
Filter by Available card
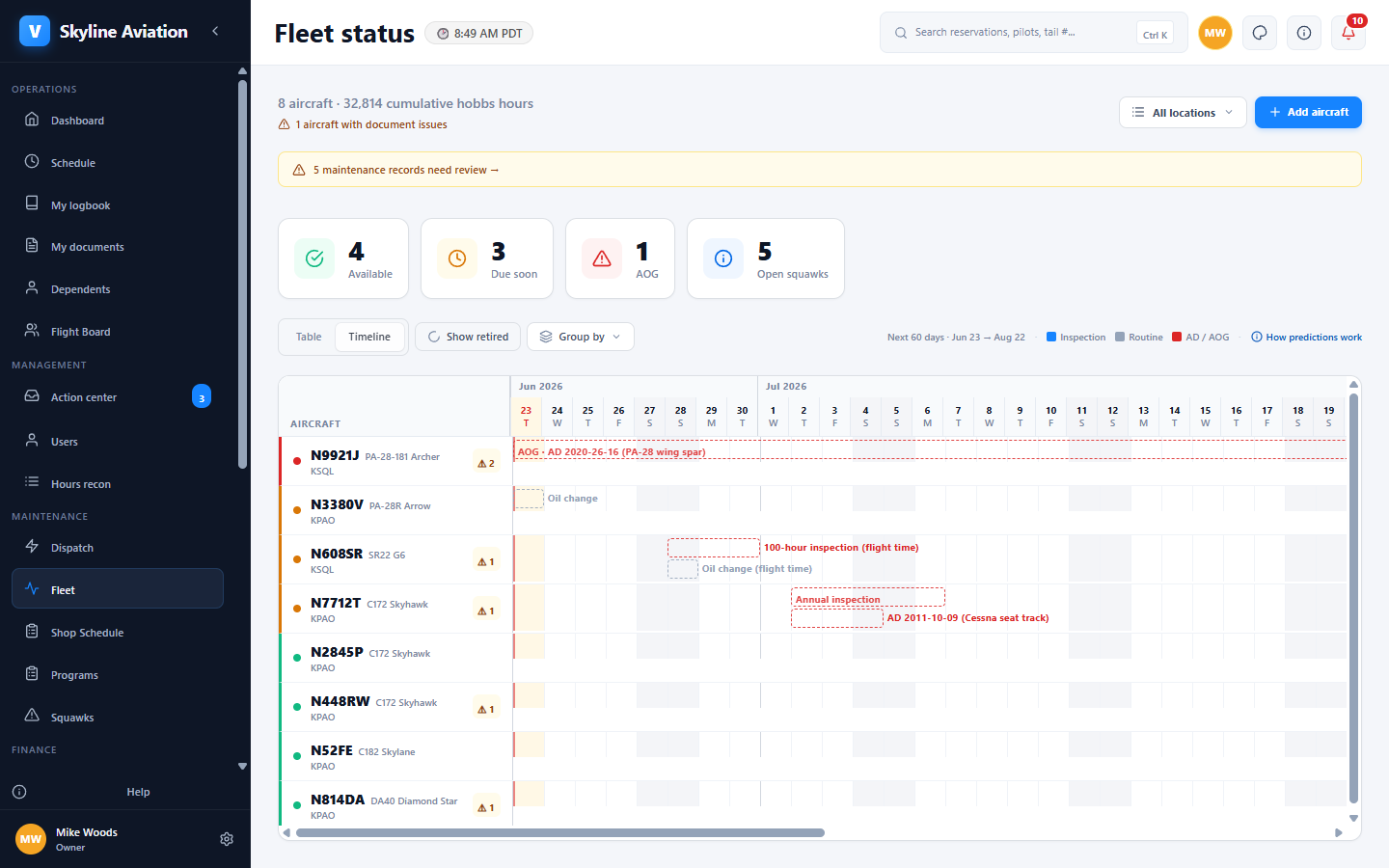(x=343, y=258)
